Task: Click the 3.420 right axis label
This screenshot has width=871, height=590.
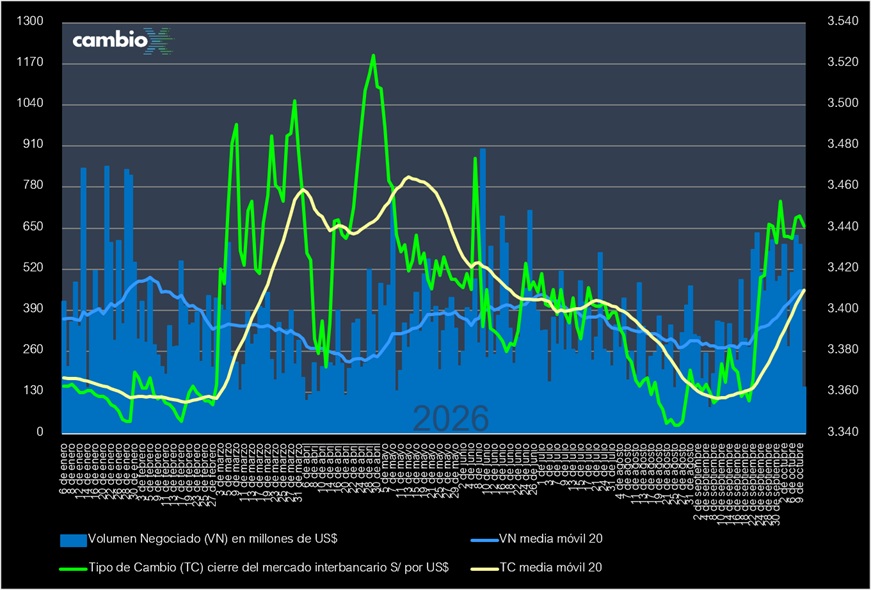Action: (x=843, y=269)
